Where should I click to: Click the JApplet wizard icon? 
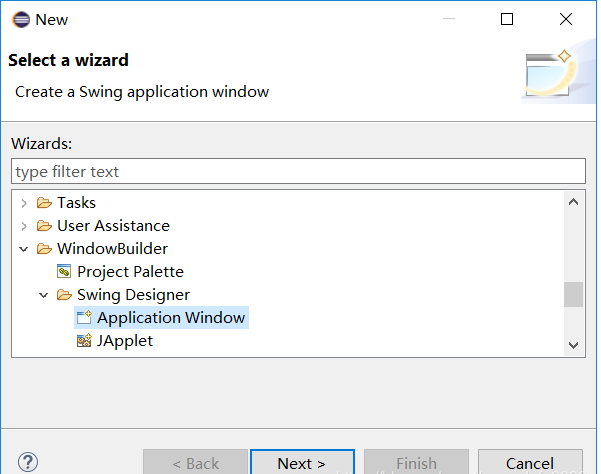click(x=84, y=340)
